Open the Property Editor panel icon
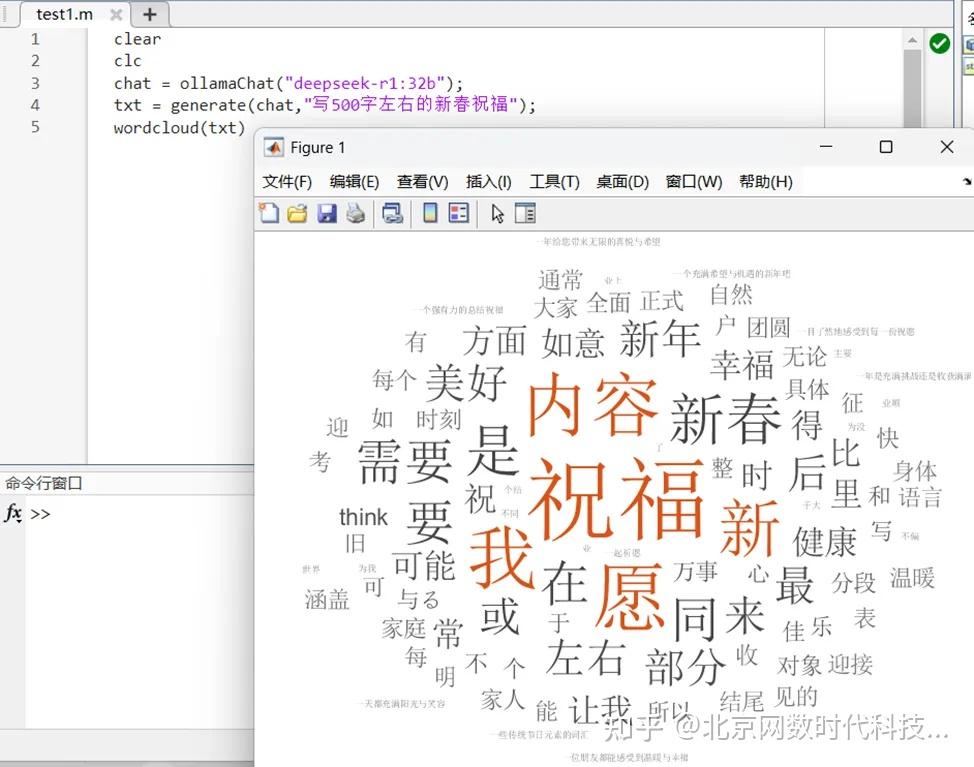This screenshot has width=974, height=767. [x=524, y=212]
